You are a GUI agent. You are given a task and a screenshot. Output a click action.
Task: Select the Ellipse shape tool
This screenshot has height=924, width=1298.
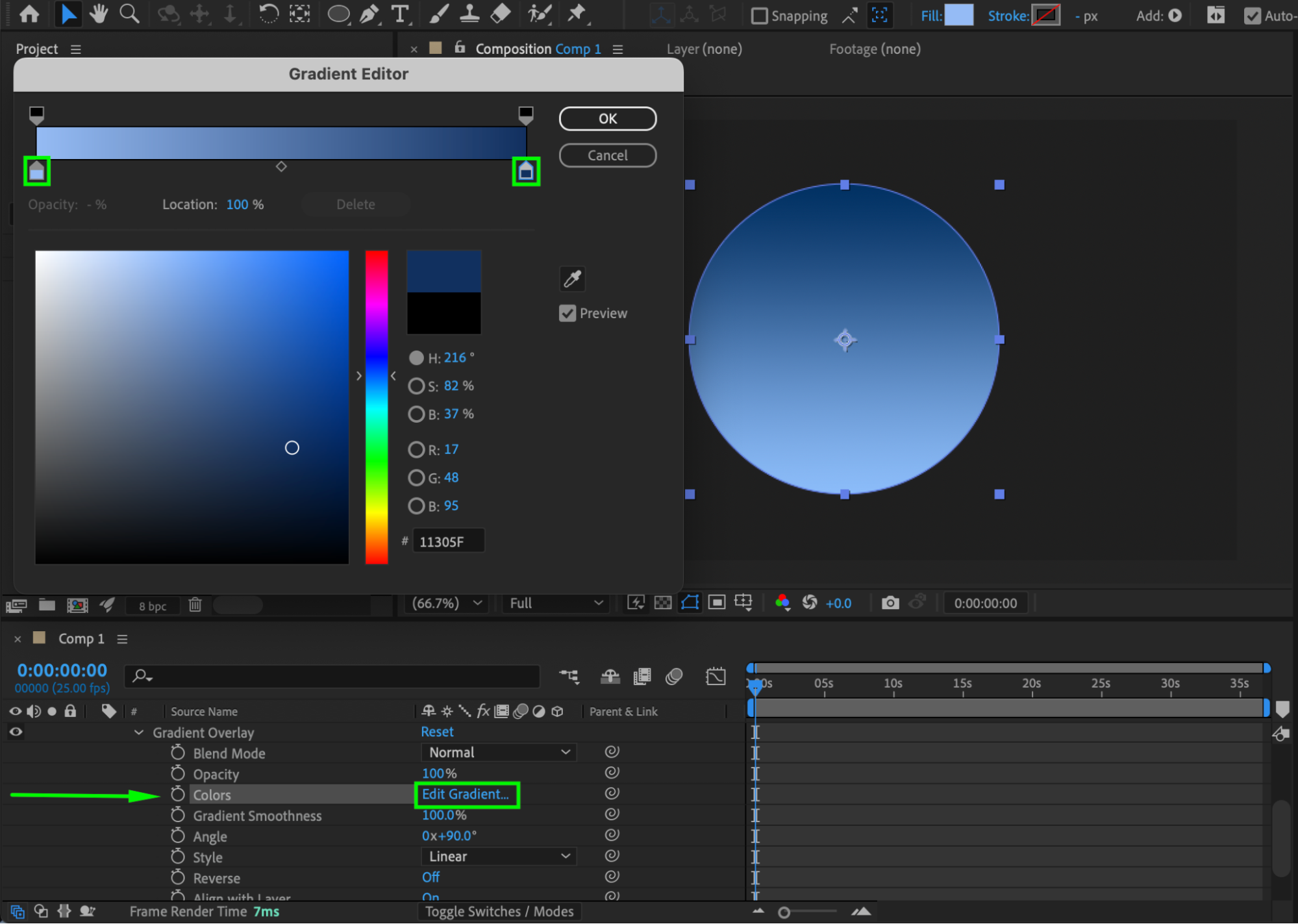coord(338,14)
